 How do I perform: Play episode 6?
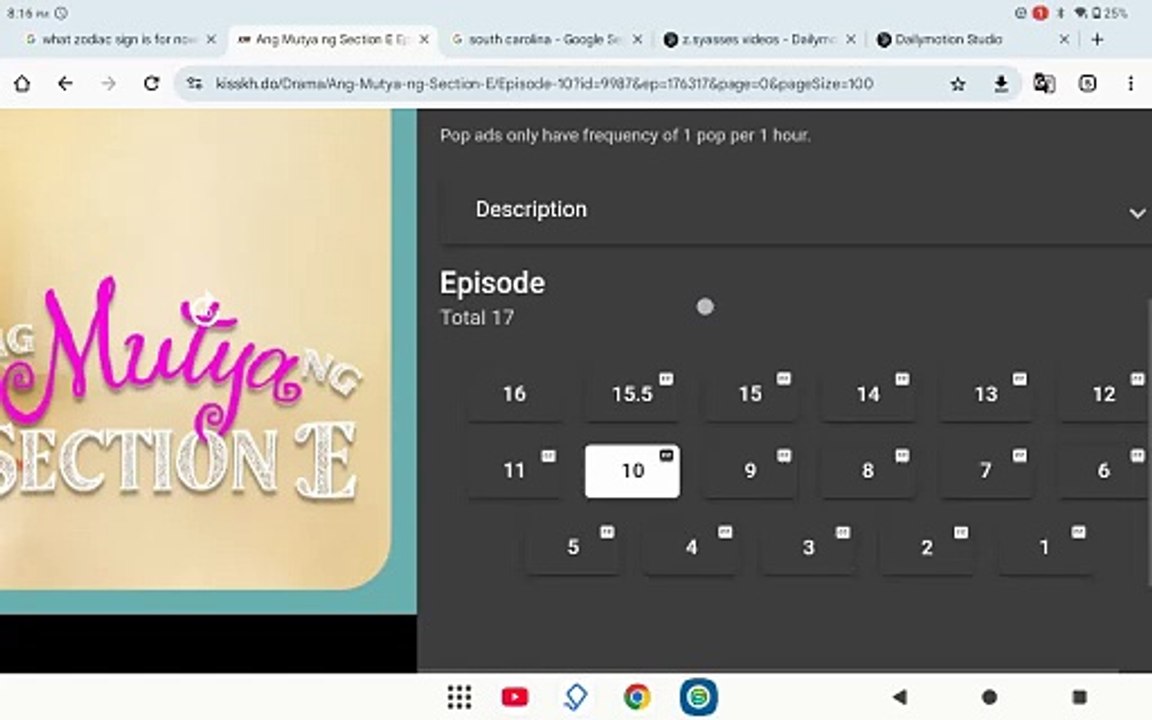[1104, 470]
